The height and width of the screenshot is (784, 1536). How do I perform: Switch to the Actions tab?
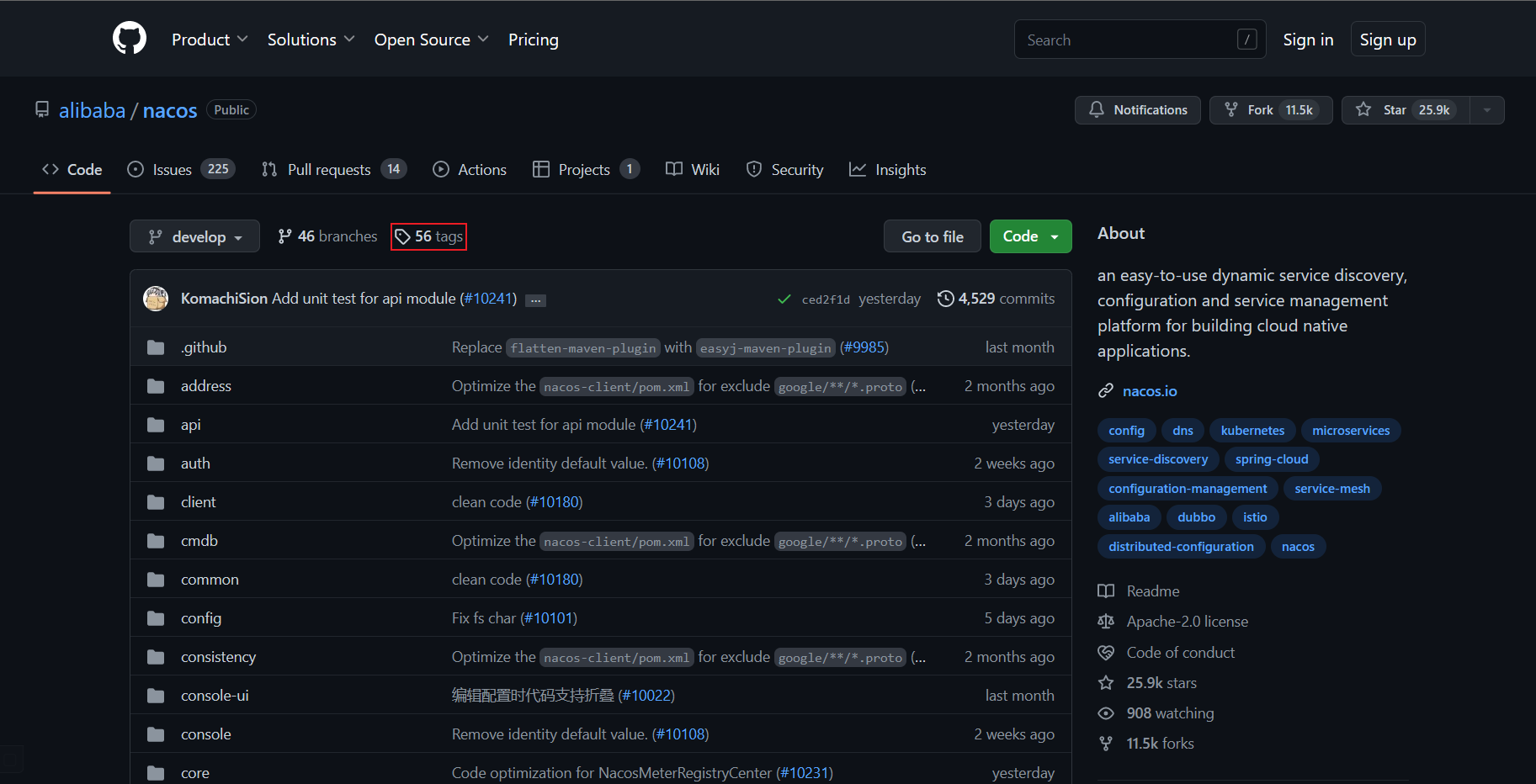pyautogui.click(x=470, y=169)
